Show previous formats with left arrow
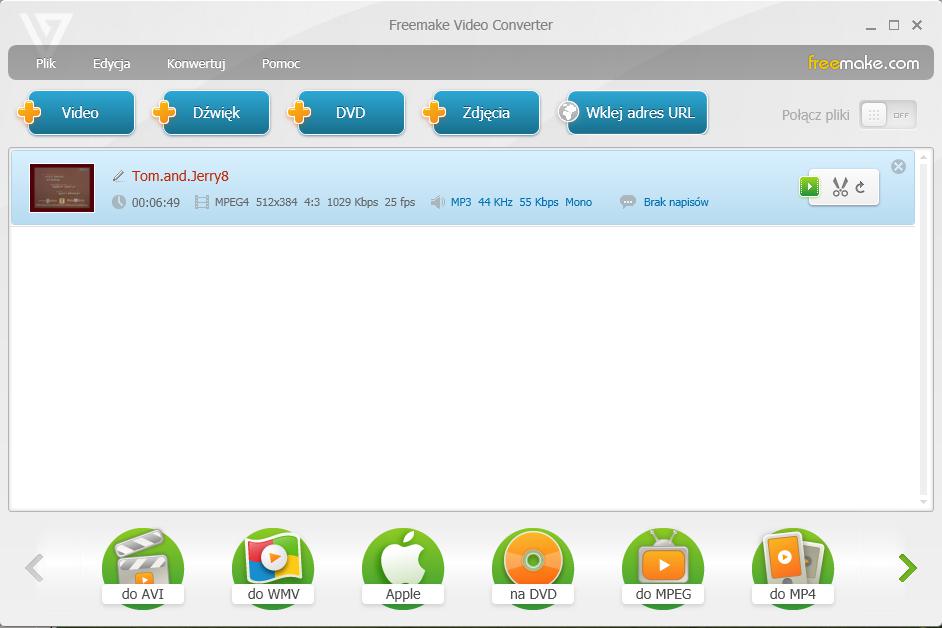Viewport: 942px width, 628px height. click(x=34, y=568)
